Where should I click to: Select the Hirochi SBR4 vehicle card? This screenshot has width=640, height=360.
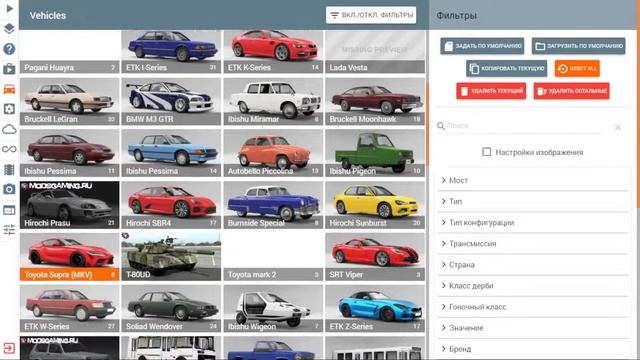[171, 205]
